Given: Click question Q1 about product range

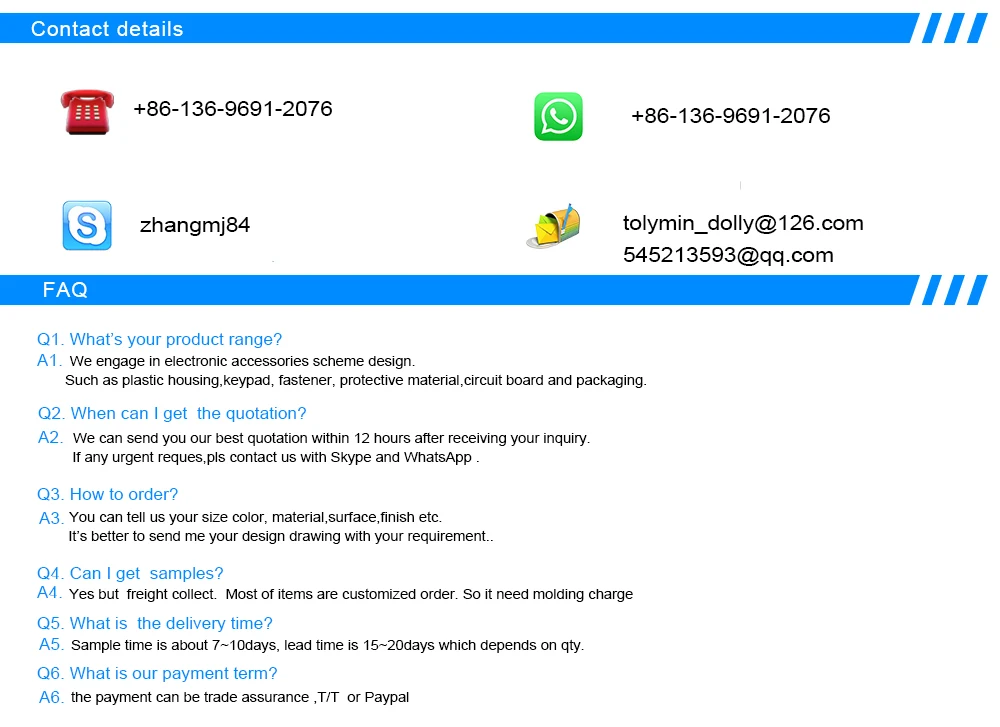Looking at the screenshot, I should [x=159, y=339].
